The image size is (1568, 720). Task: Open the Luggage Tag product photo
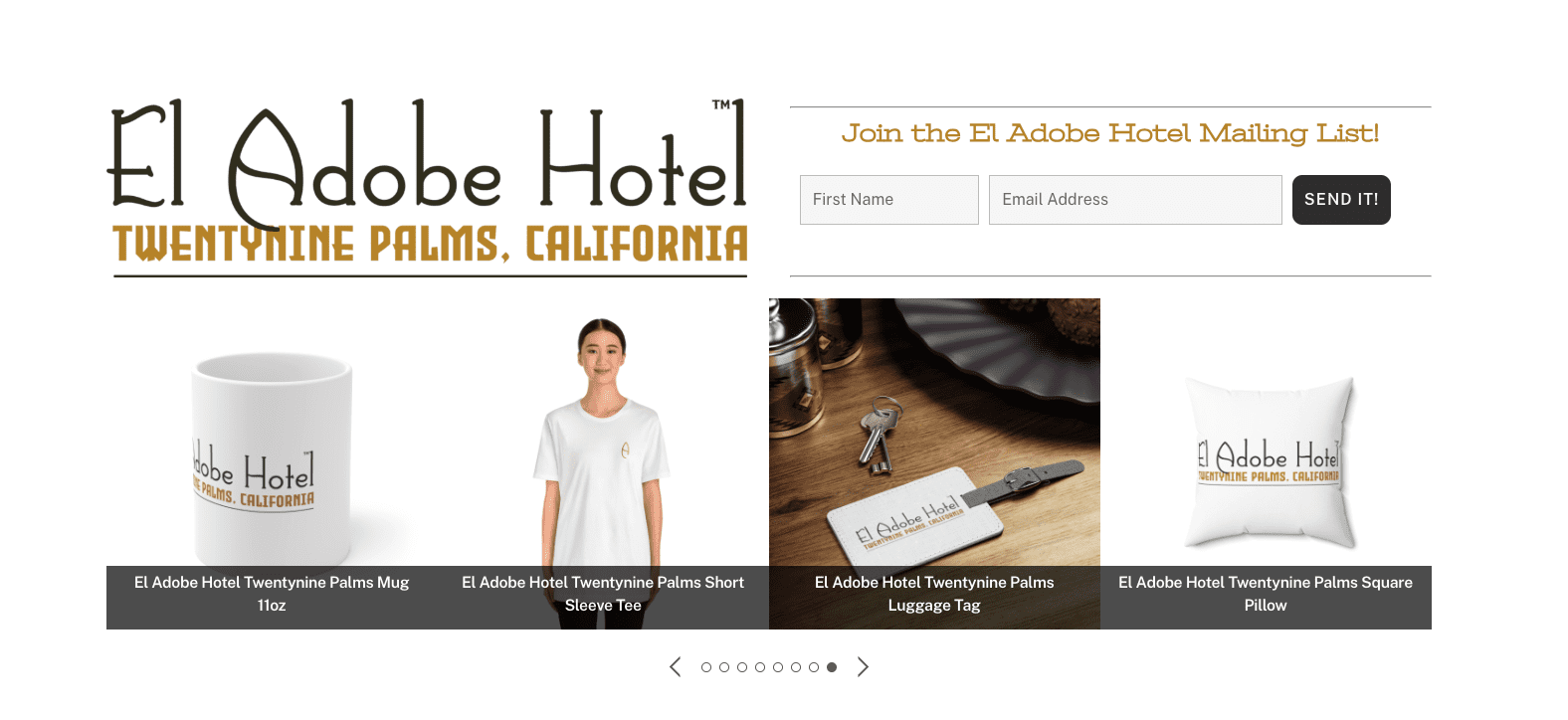click(934, 433)
